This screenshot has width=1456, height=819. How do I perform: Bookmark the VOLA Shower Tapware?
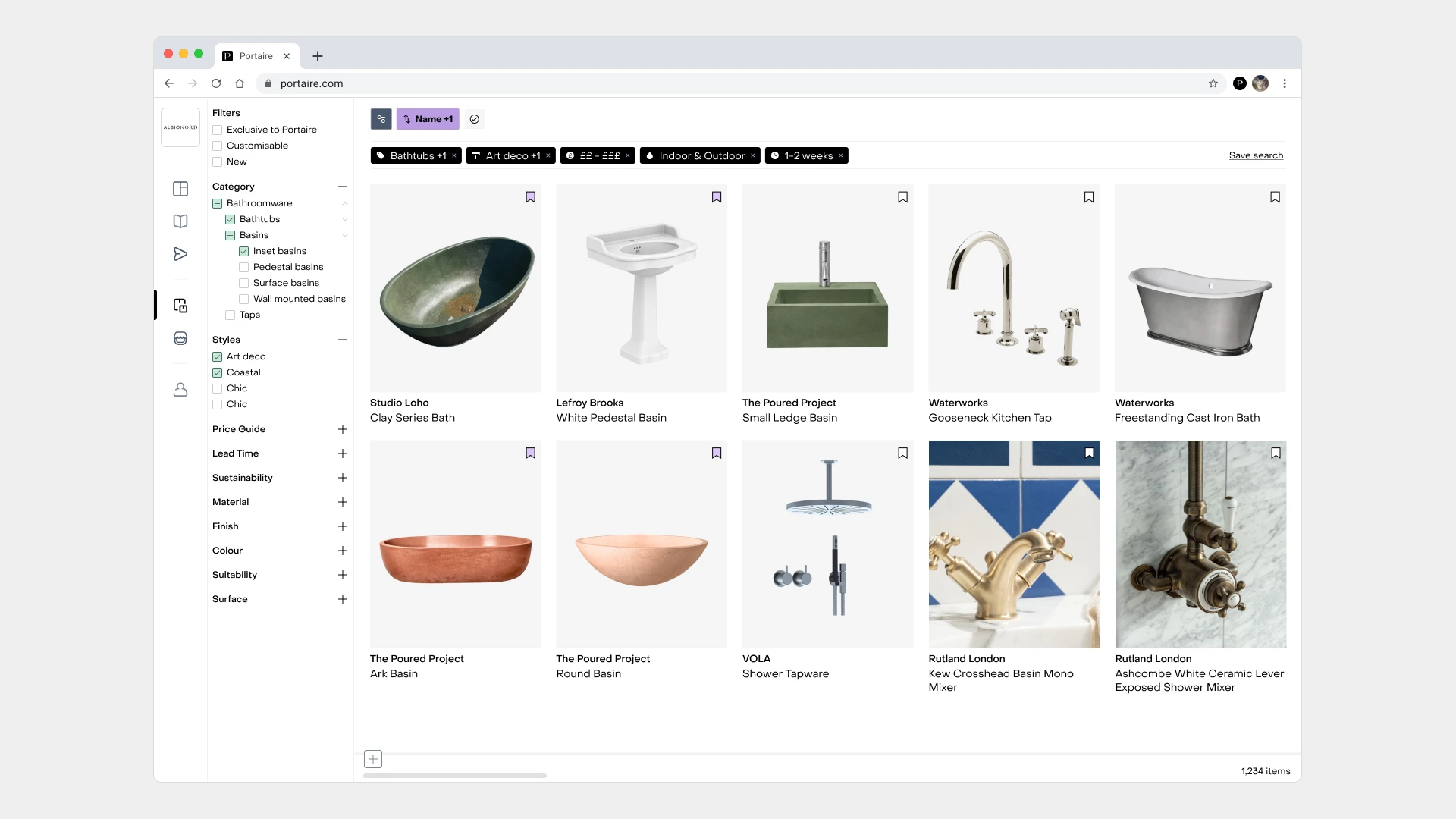click(x=903, y=453)
